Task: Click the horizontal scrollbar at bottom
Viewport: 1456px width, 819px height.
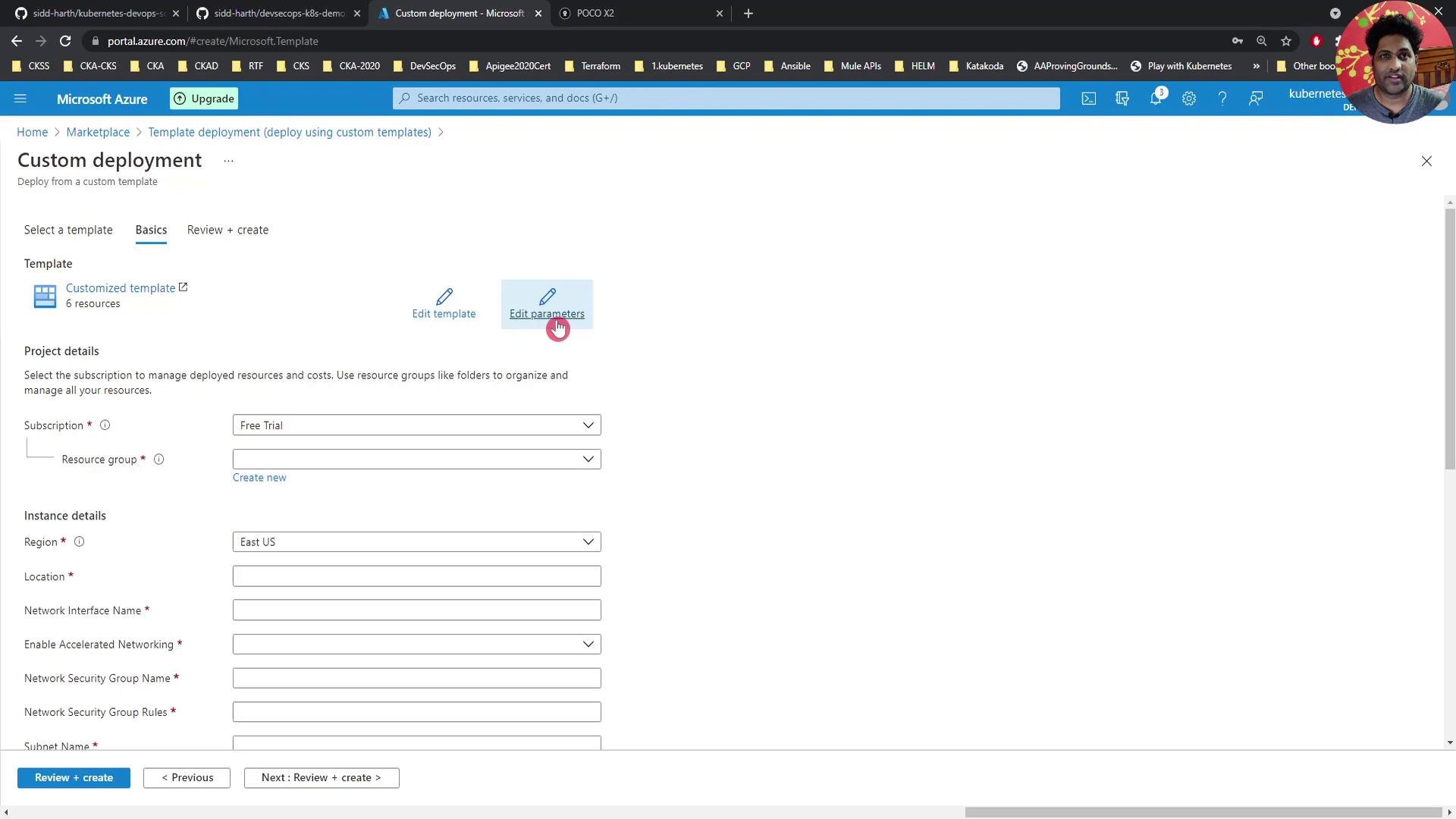Action: coord(1202,812)
